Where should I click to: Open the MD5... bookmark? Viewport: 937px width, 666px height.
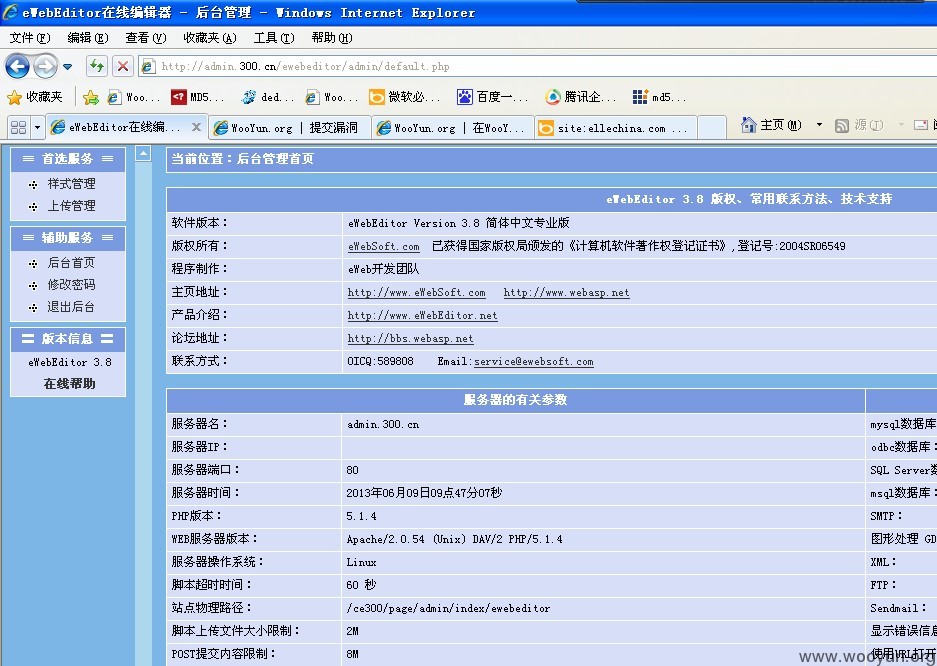pyautogui.click(x=197, y=97)
